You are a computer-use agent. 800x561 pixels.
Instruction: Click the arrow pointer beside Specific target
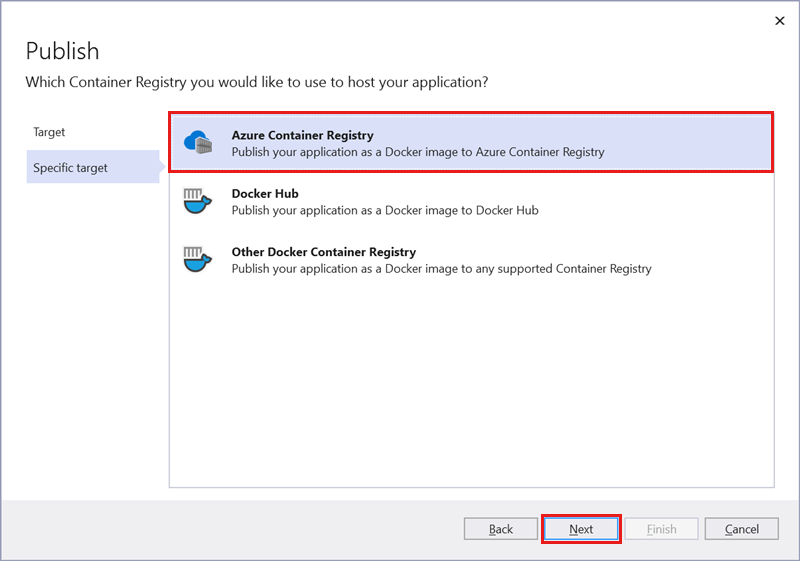coord(163,167)
